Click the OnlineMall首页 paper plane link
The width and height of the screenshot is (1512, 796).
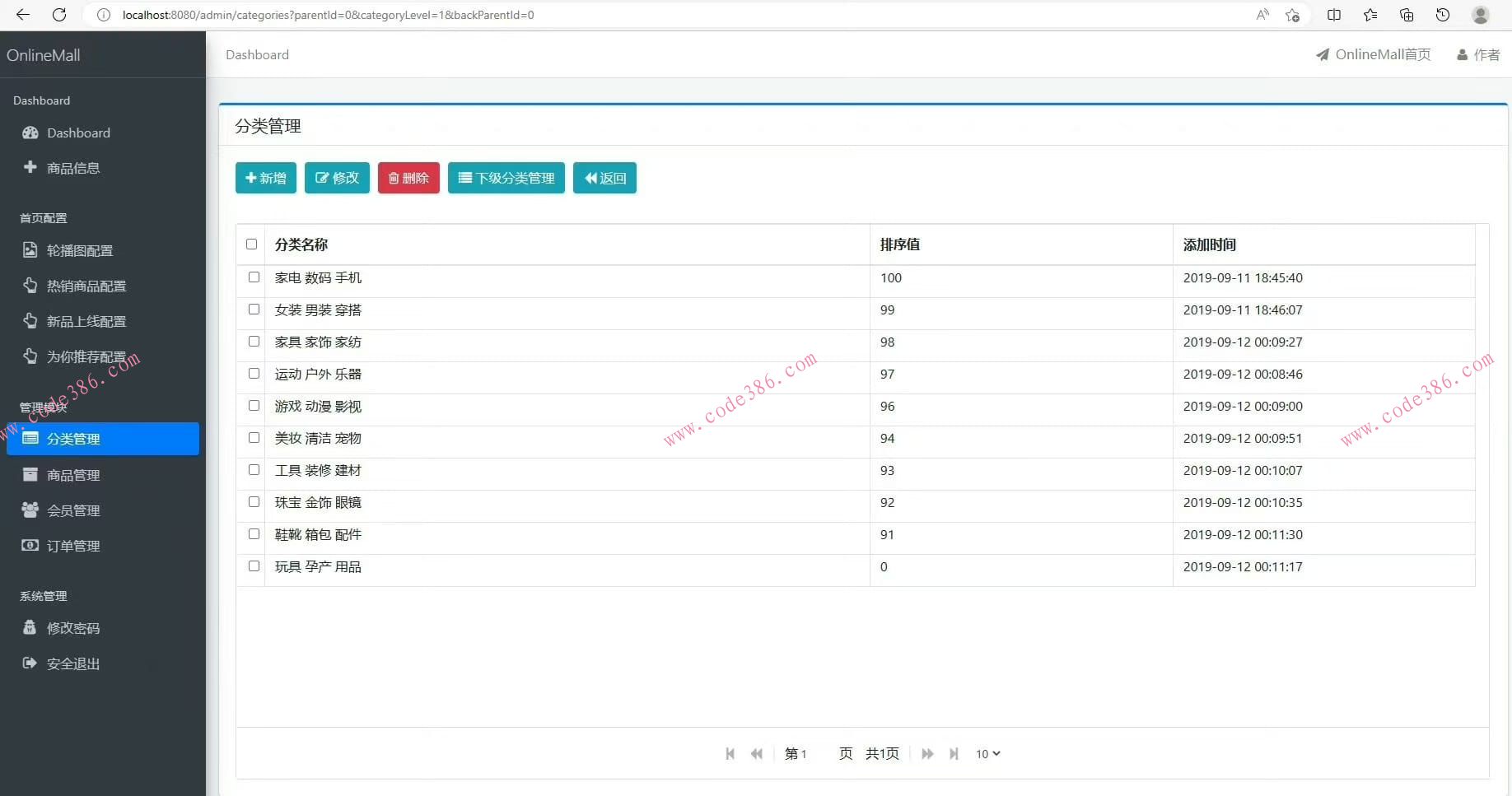click(1374, 54)
